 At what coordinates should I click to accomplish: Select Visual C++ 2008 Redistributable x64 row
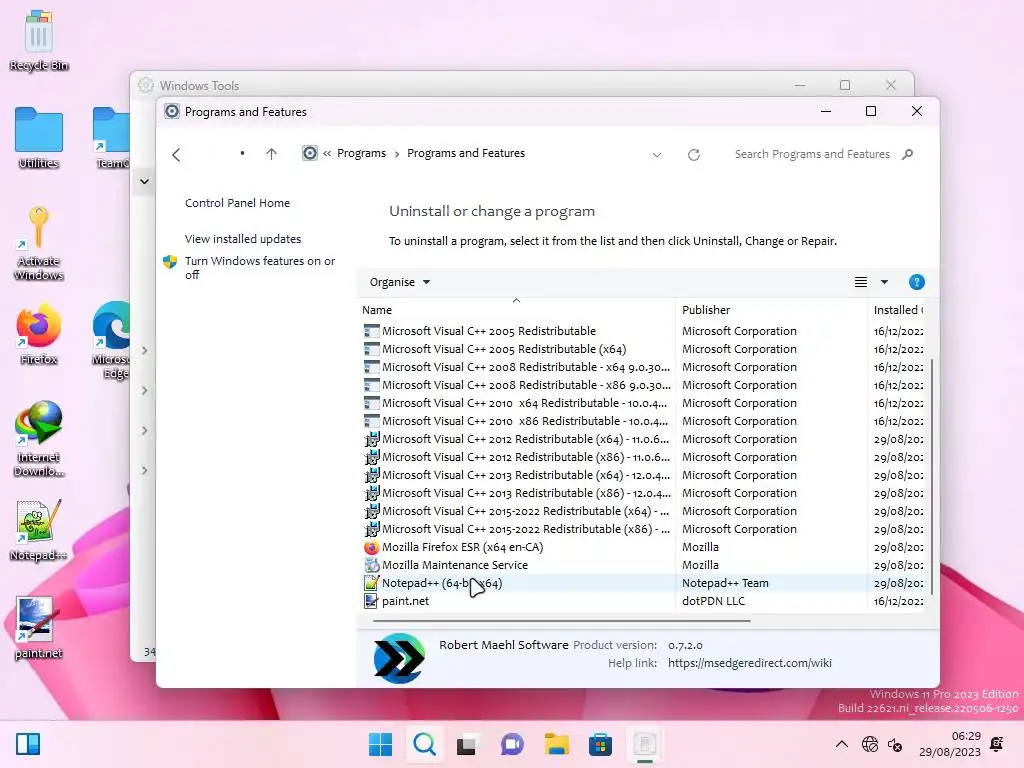tap(643, 367)
